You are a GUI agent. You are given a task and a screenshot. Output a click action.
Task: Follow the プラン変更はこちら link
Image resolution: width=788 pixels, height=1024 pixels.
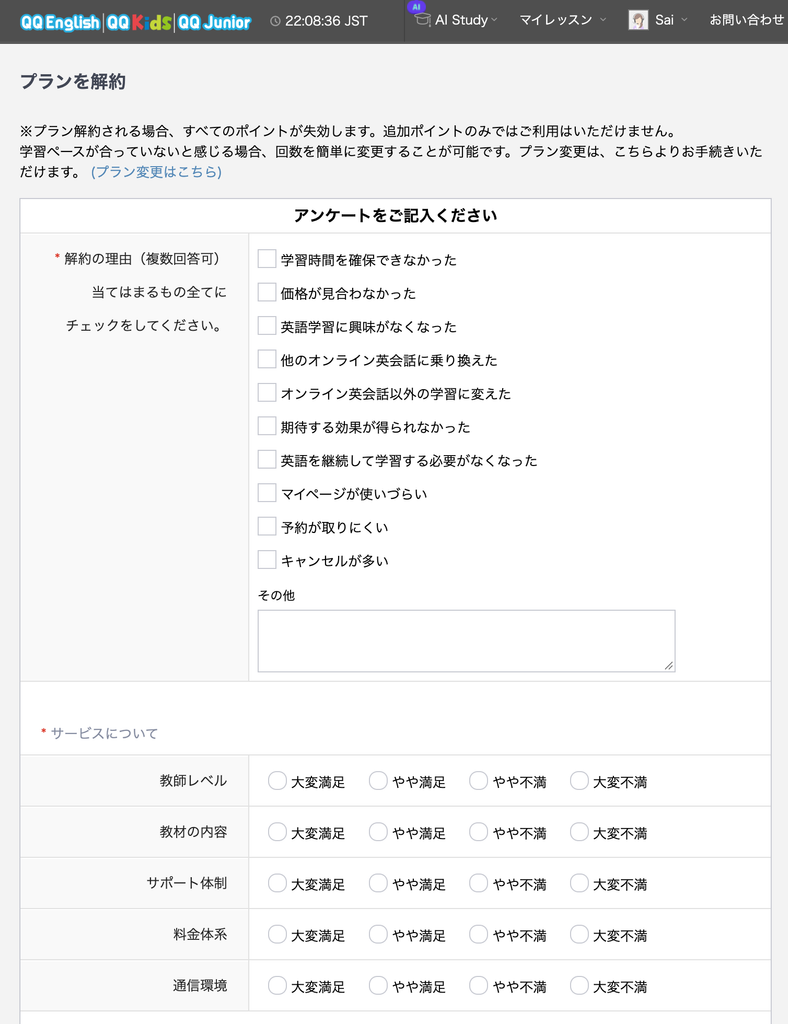[x=156, y=172]
